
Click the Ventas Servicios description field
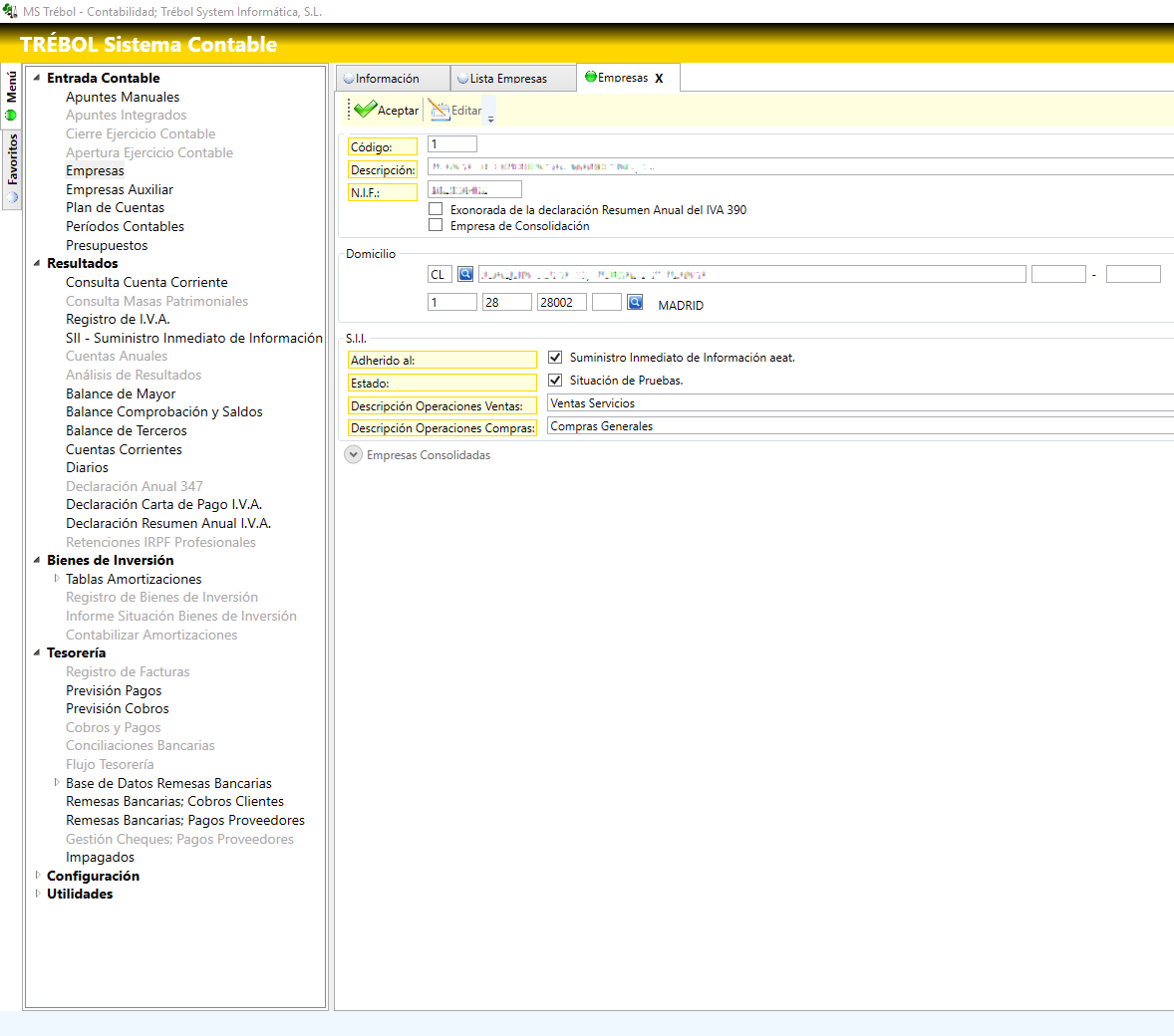(860, 402)
